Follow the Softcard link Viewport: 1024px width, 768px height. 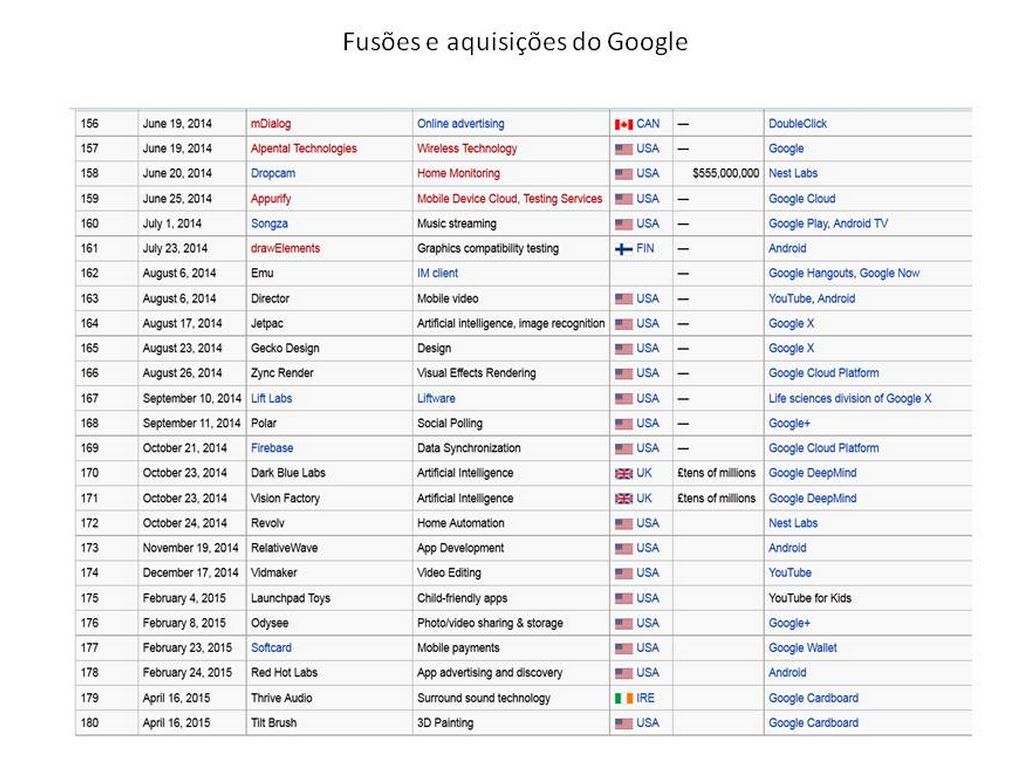click(x=271, y=648)
